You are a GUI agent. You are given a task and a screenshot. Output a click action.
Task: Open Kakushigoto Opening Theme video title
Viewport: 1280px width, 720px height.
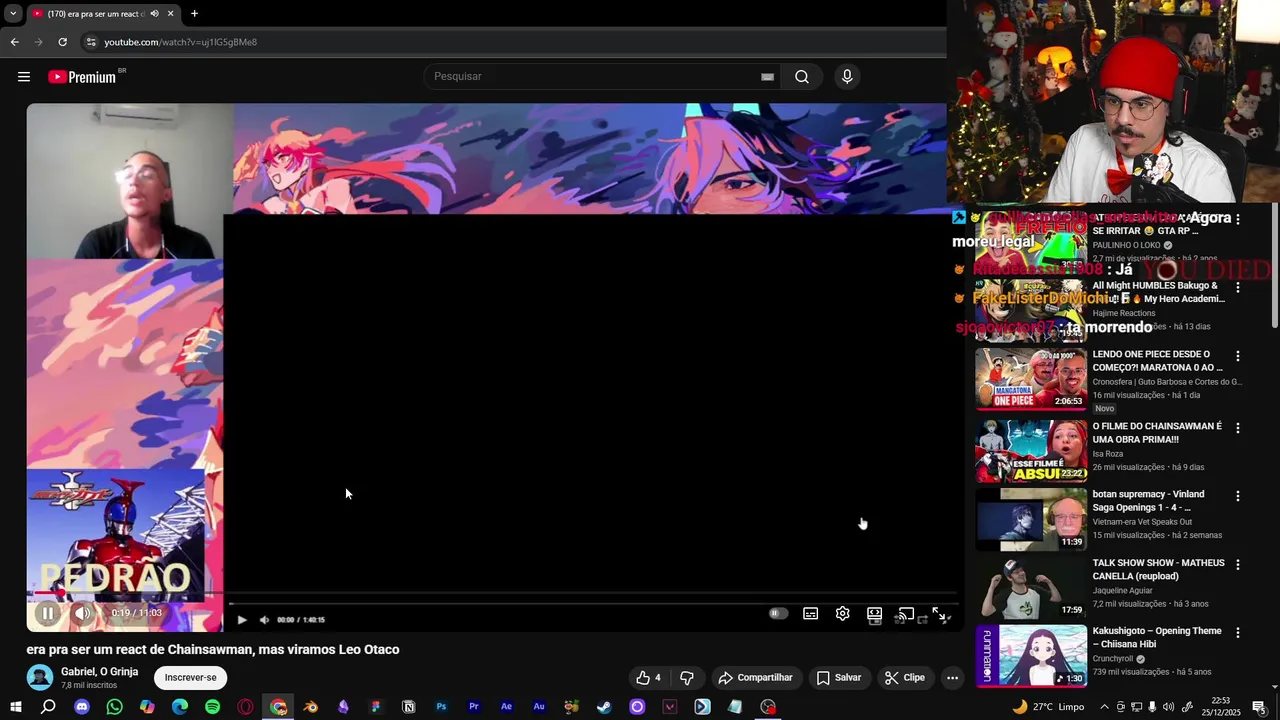click(1157, 638)
